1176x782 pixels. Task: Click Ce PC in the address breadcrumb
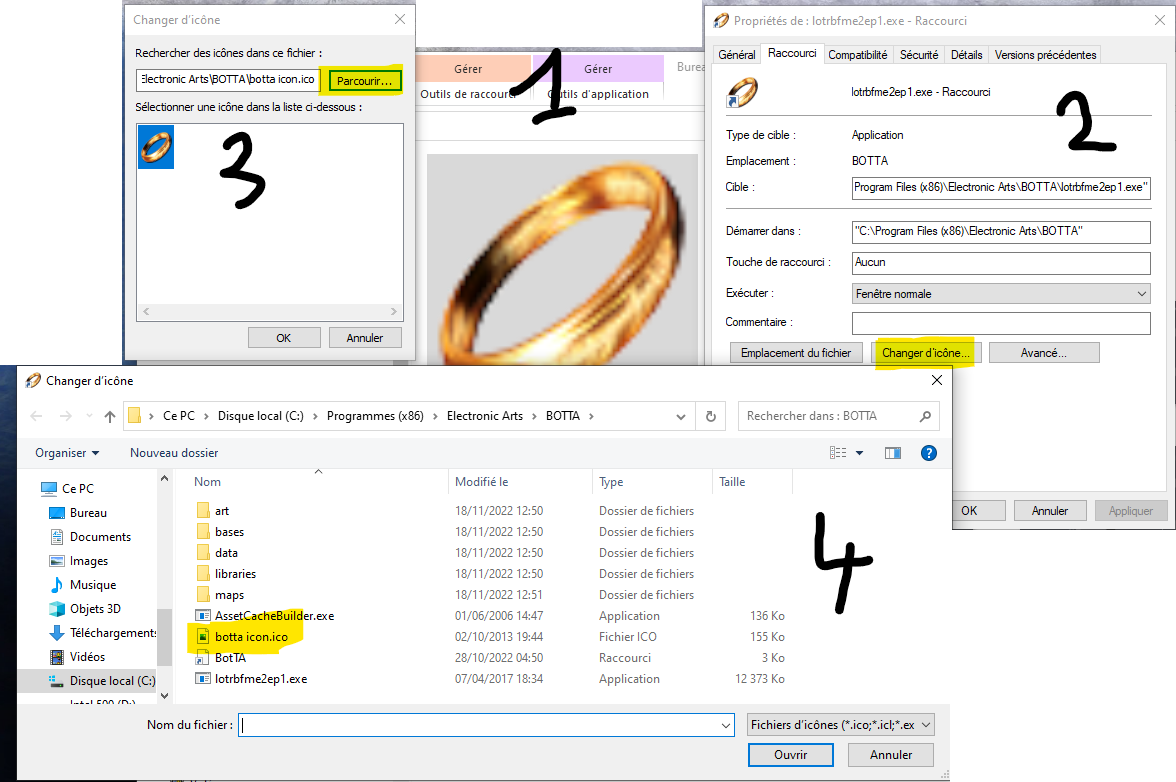pyautogui.click(x=178, y=416)
